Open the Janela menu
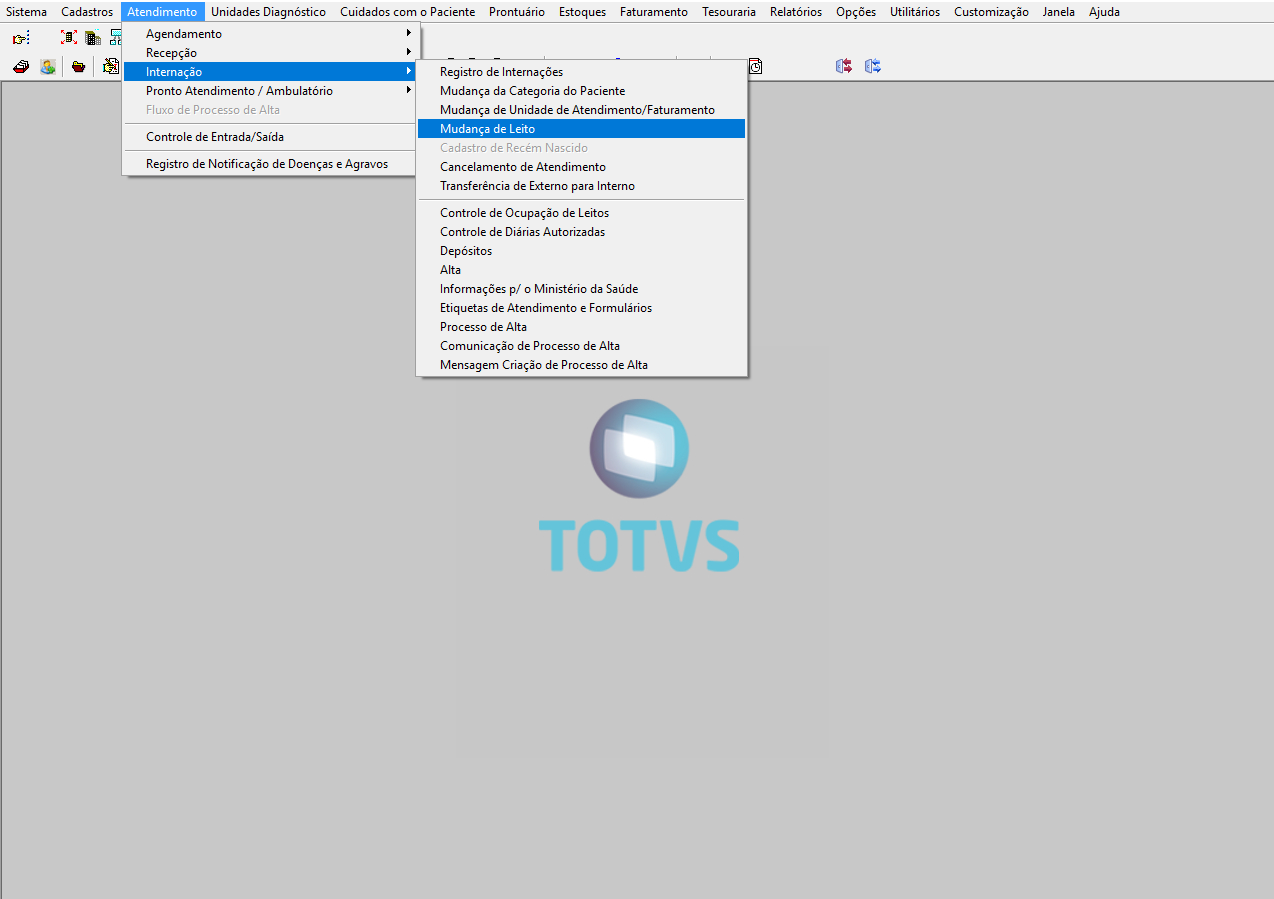 click(1059, 12)
